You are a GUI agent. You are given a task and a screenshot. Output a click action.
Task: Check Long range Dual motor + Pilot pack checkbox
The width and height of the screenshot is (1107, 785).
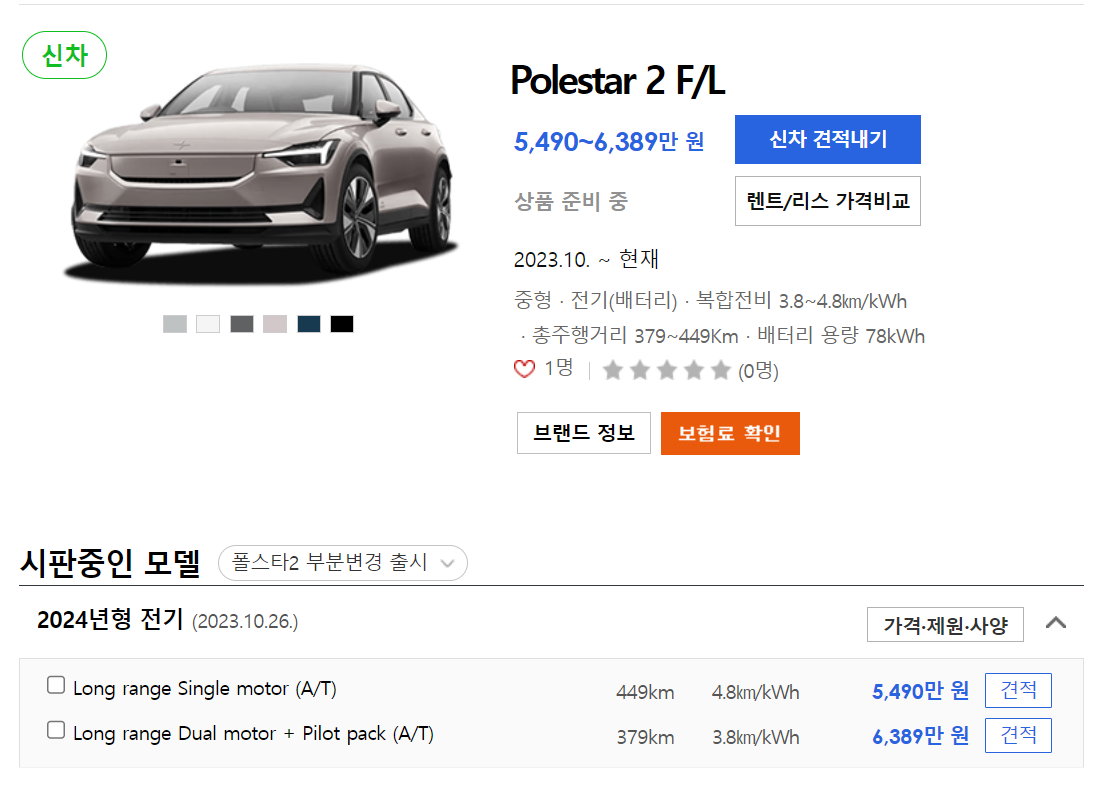tap(56, 730)
